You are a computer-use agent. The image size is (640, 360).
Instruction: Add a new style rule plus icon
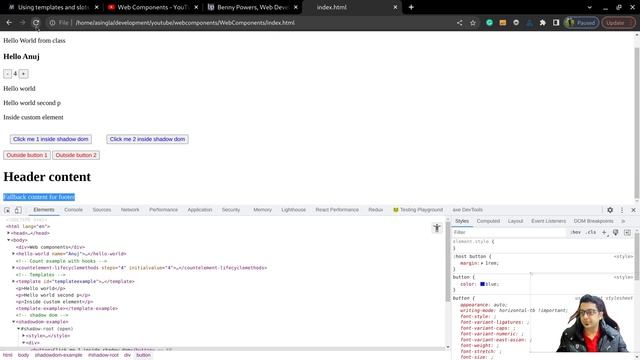pyautogui.click(x=604, y=232)
